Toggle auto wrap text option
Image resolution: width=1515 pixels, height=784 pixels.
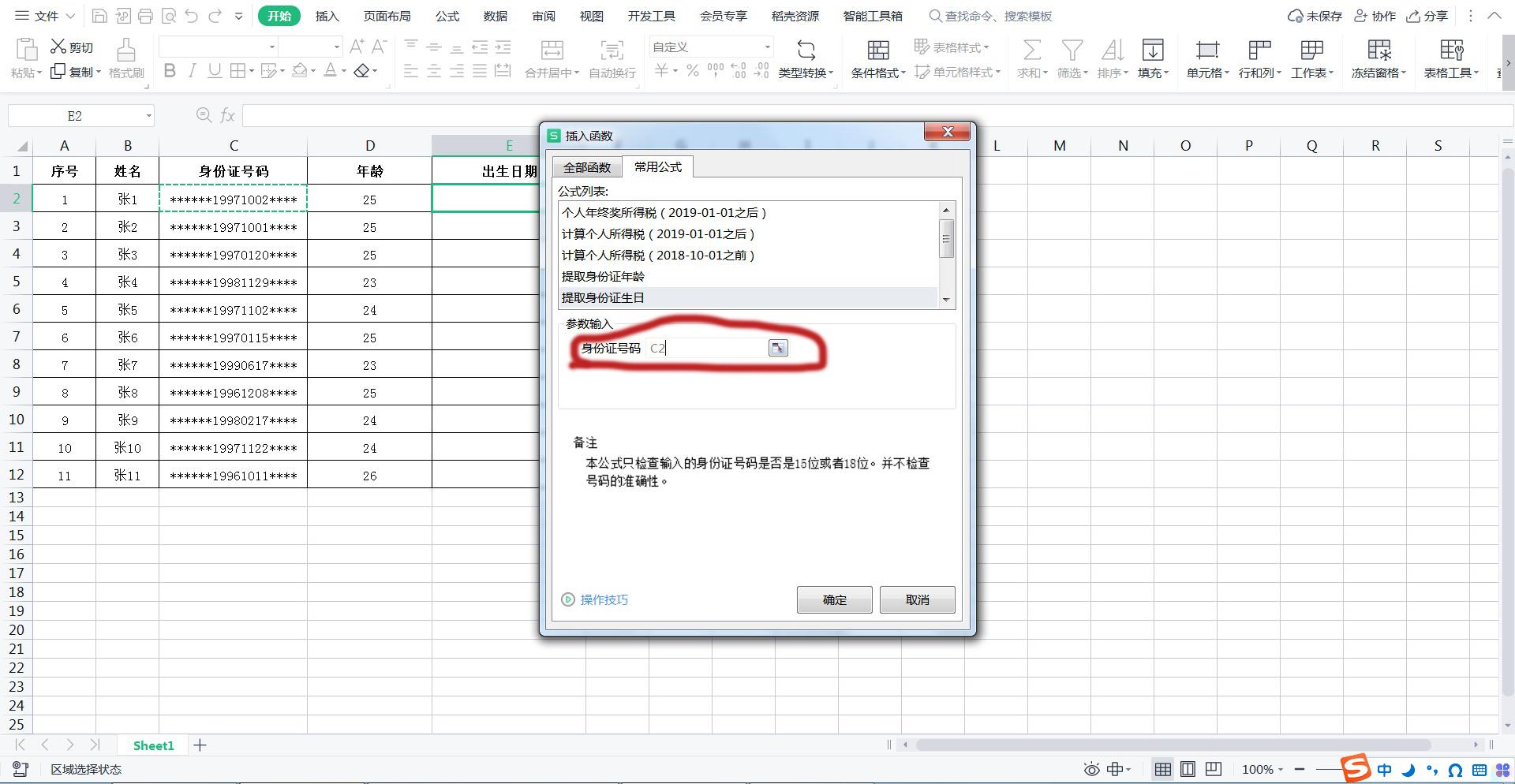tap(612, 58)
